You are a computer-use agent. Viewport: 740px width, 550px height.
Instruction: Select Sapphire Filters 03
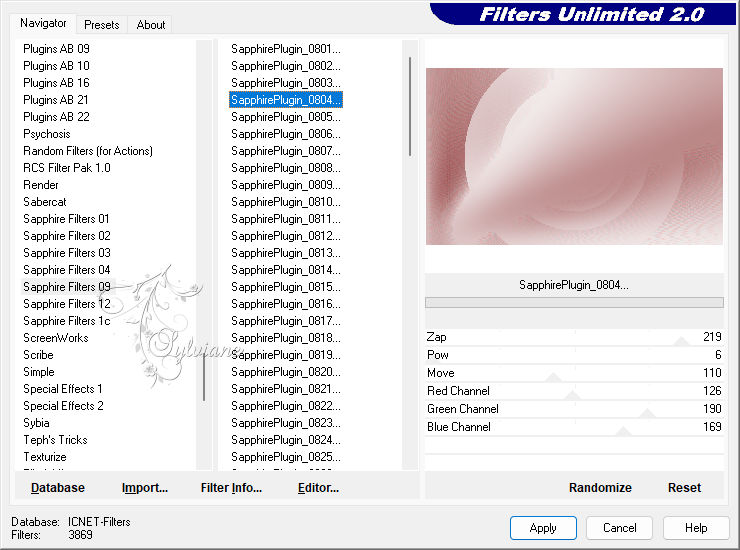tap(67, 253)
